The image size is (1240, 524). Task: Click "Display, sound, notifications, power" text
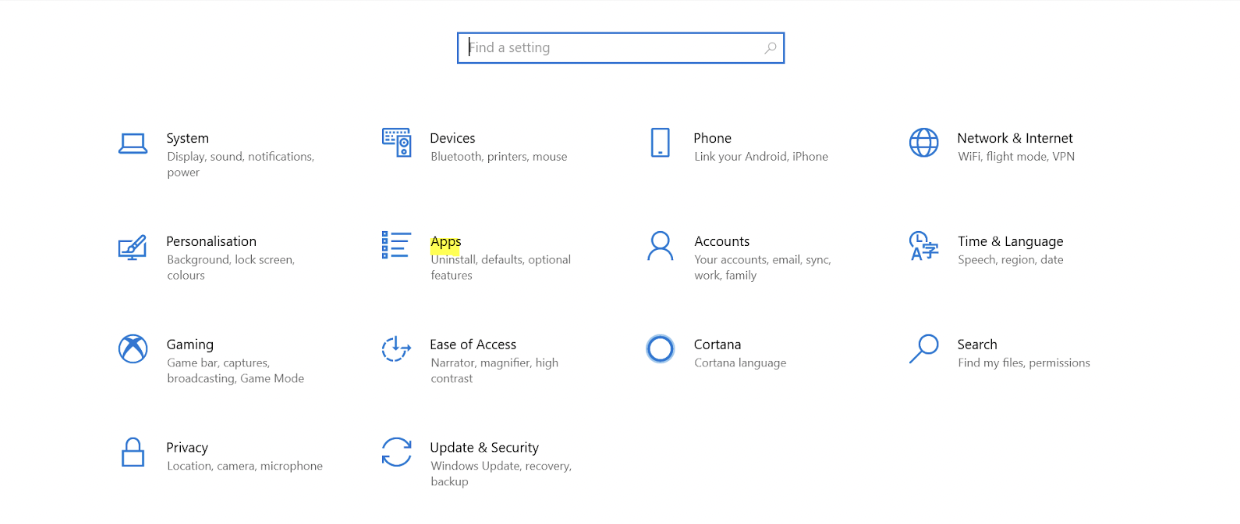pyautogui.click(x=240, y=164)
